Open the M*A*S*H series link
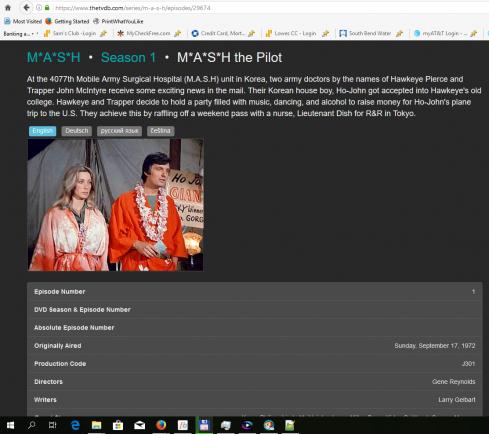 click(x=54, y=57)
